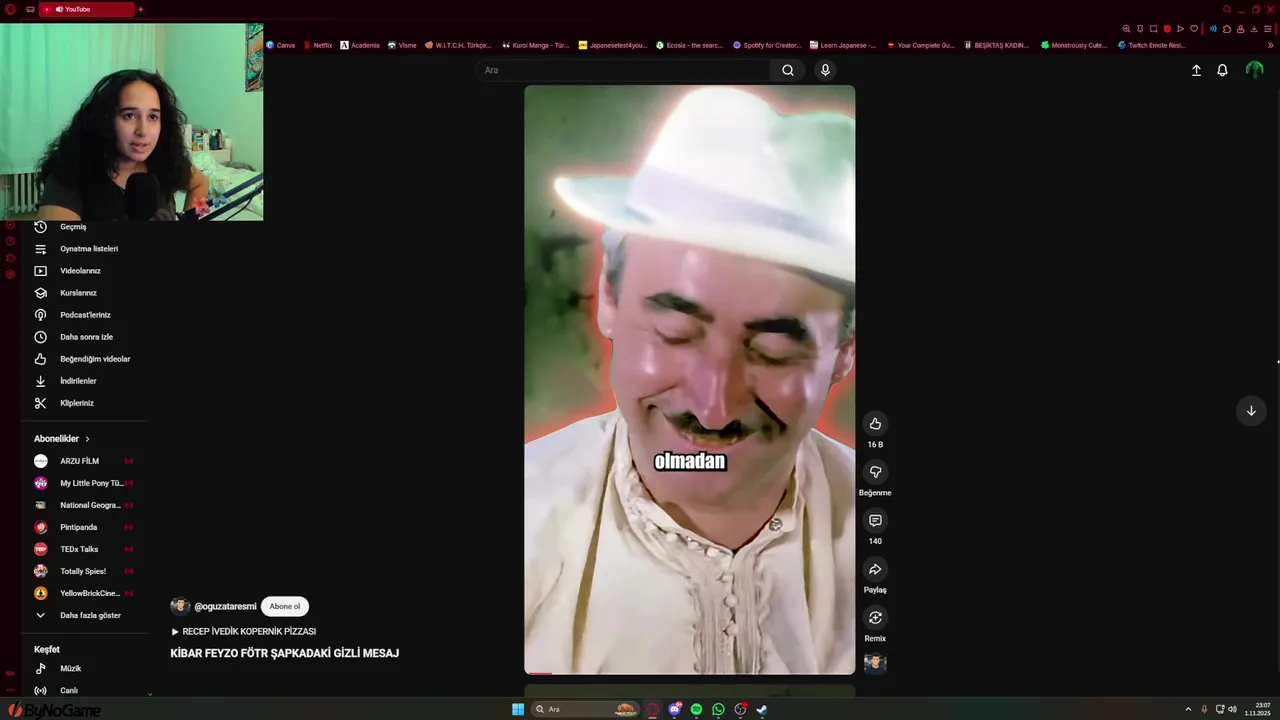Open the account avatar menu

coord(1254,70)
